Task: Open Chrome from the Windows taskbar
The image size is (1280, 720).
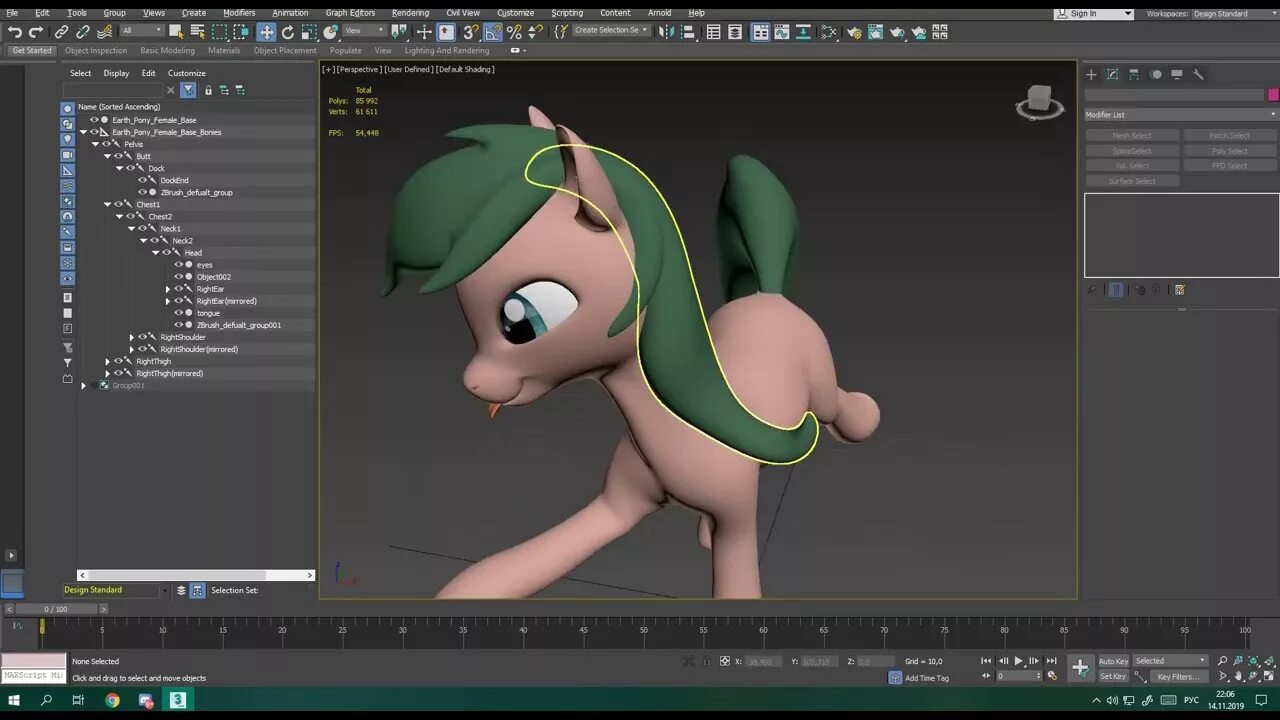Action: click(x=112, y=700)
